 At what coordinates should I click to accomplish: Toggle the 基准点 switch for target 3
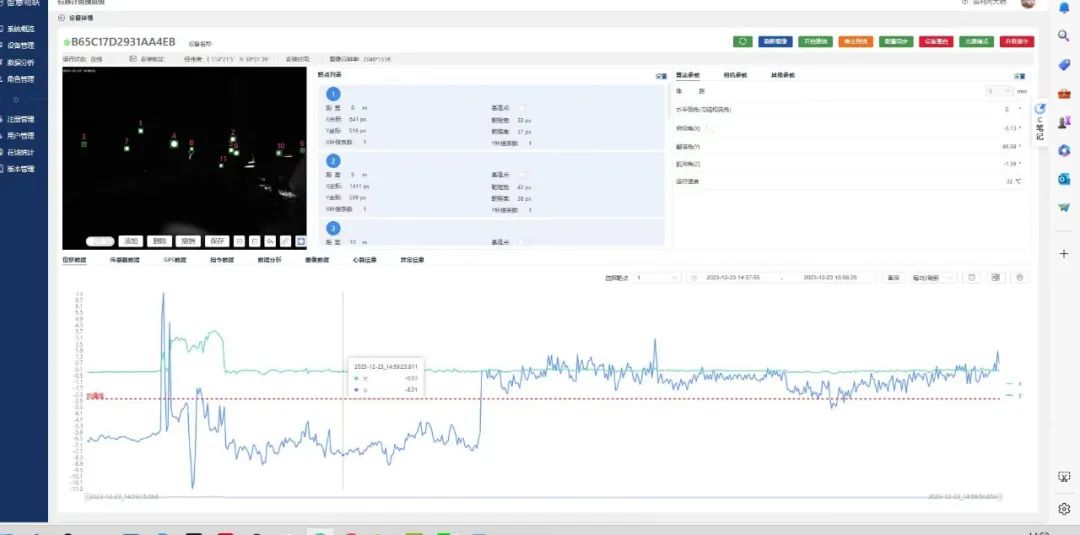click(x=525, y=242)
